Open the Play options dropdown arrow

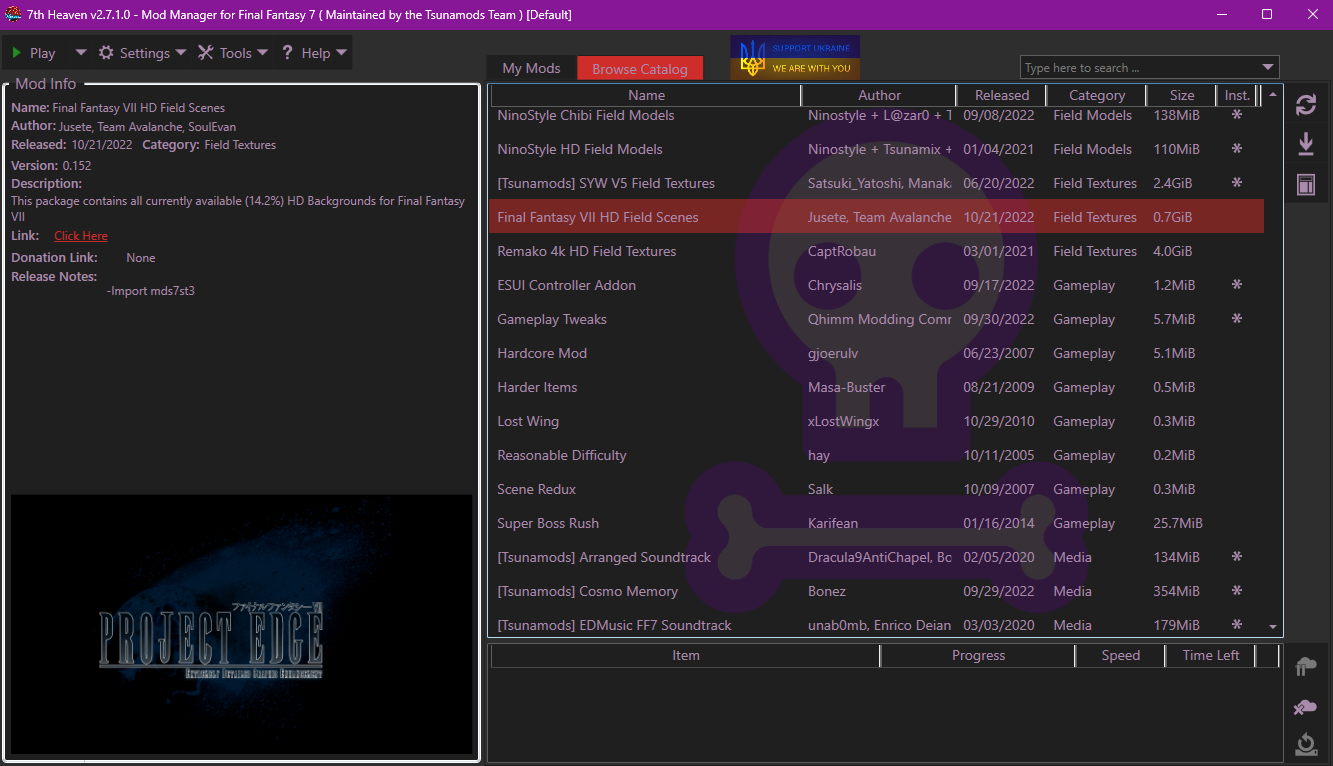coord(81,53)
